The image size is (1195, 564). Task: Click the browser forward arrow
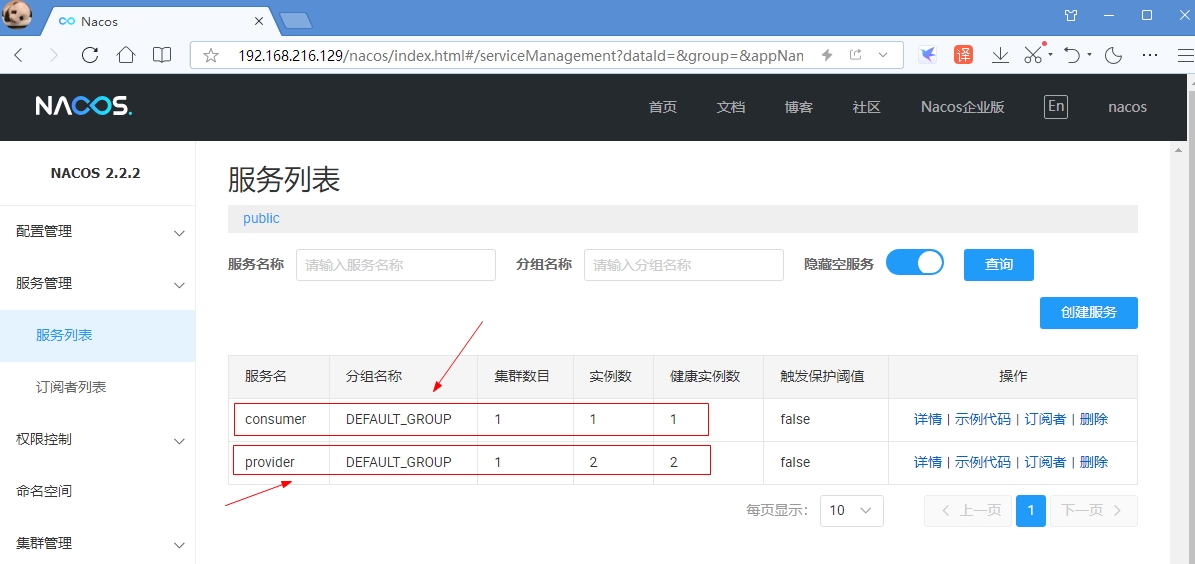(x=53, y=55)
